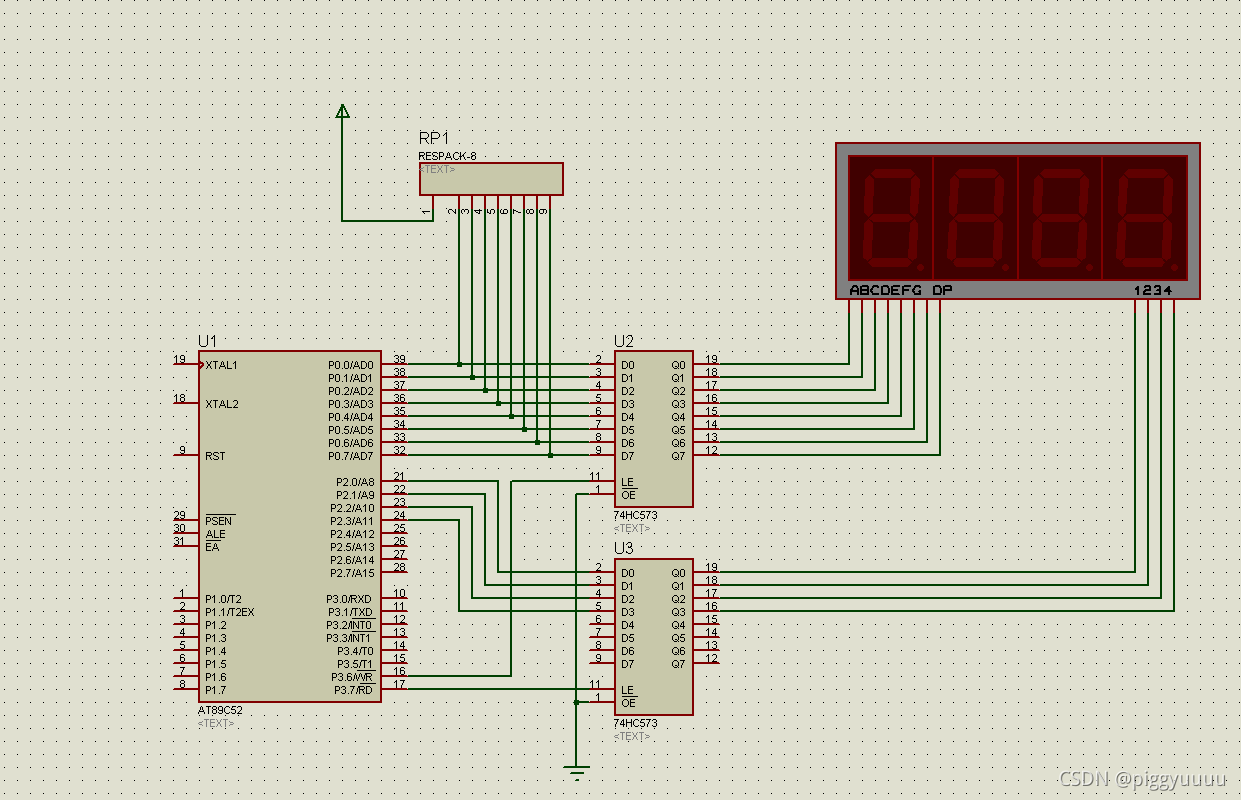Click the "EA" pin label on U1
Image resolution: width=1241 pixels, height=800 pixels.
pos(212,547)
